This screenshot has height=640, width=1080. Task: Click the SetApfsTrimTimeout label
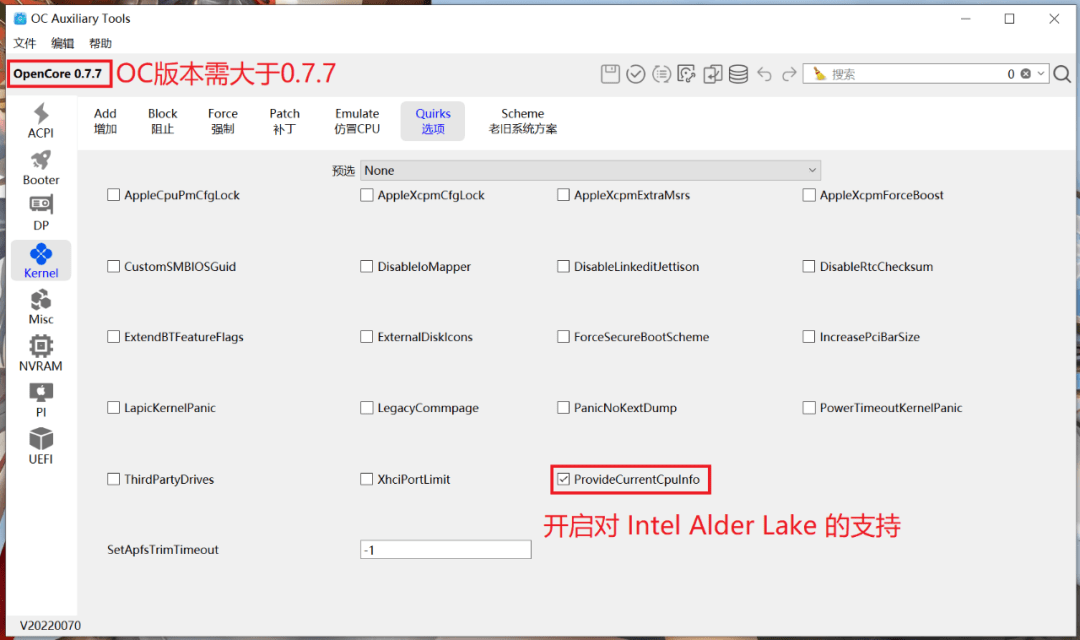(163, 550)
